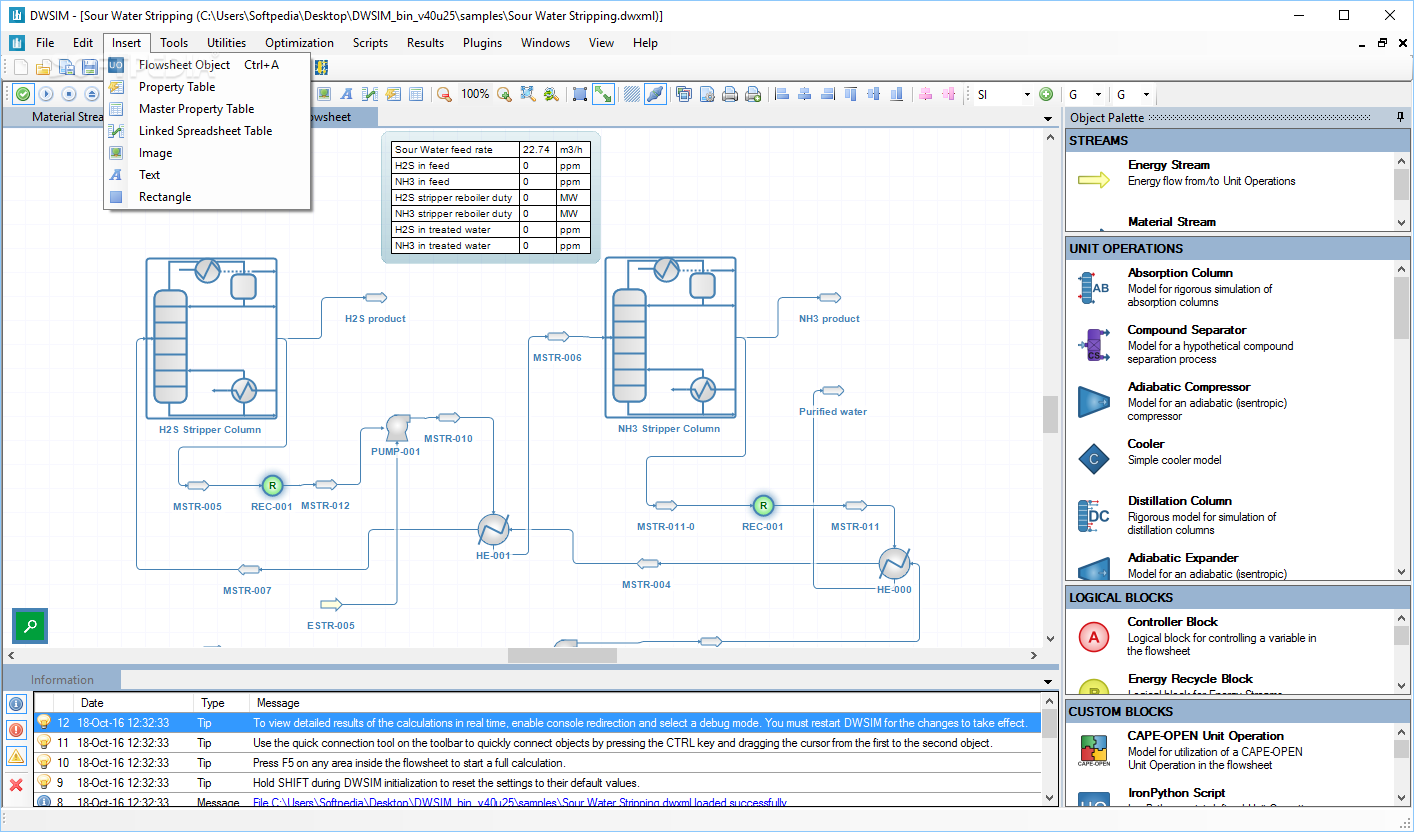The height and width of the screenshot is (832, 1414).
Task: Click the green plus add units icon
Action: pos(1046,94)
